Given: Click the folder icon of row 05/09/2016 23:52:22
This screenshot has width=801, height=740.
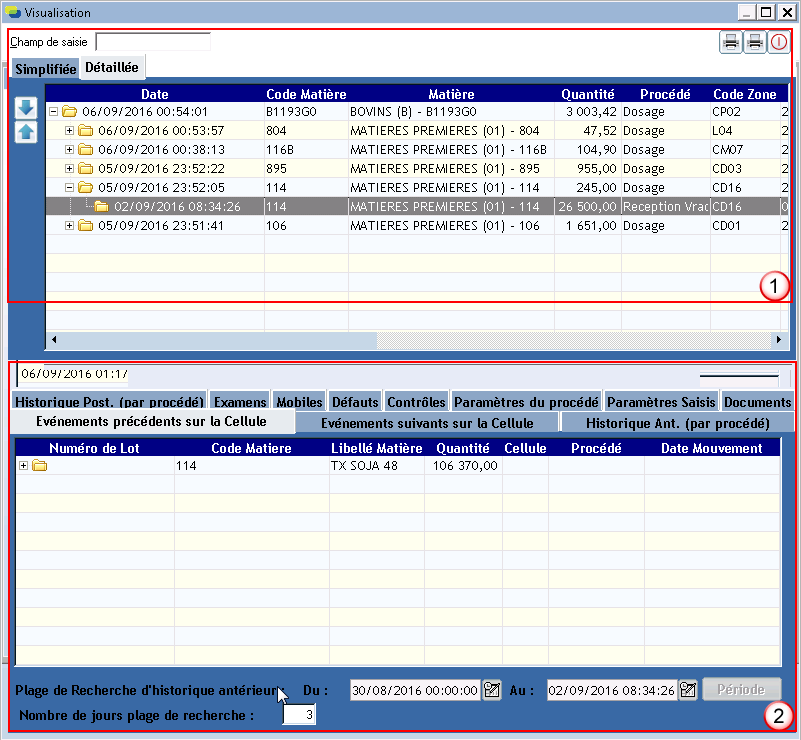Looking at the screenshot, I should tap(85, 169).
